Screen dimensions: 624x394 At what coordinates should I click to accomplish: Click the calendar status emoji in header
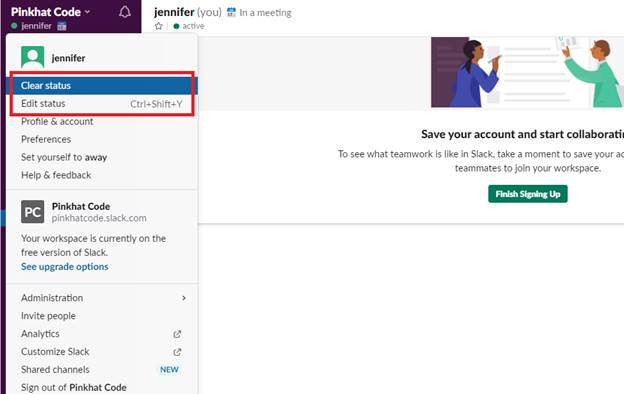point(231,12)
